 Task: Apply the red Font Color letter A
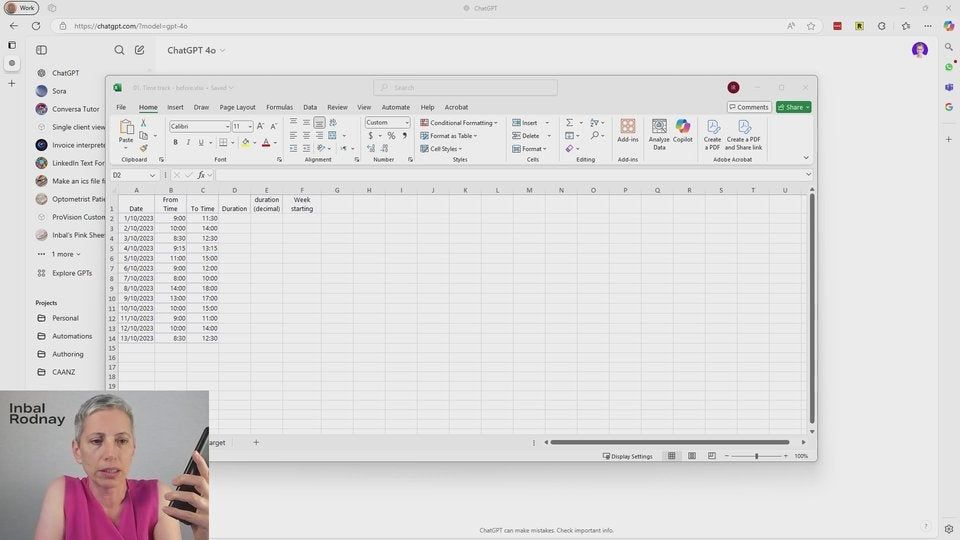[266, 143]
